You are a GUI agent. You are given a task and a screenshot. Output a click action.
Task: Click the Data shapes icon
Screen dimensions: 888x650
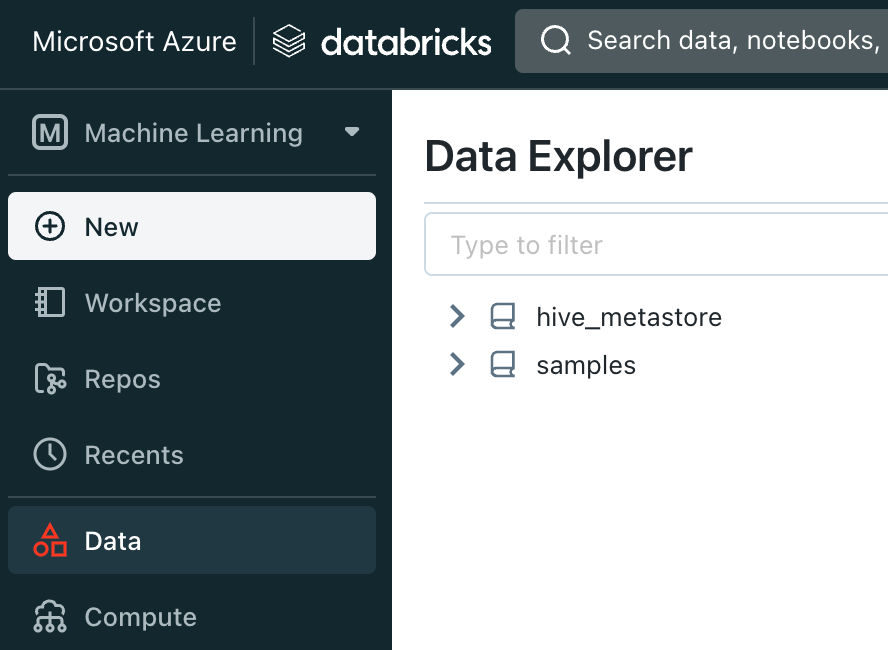tap(49, 541)
